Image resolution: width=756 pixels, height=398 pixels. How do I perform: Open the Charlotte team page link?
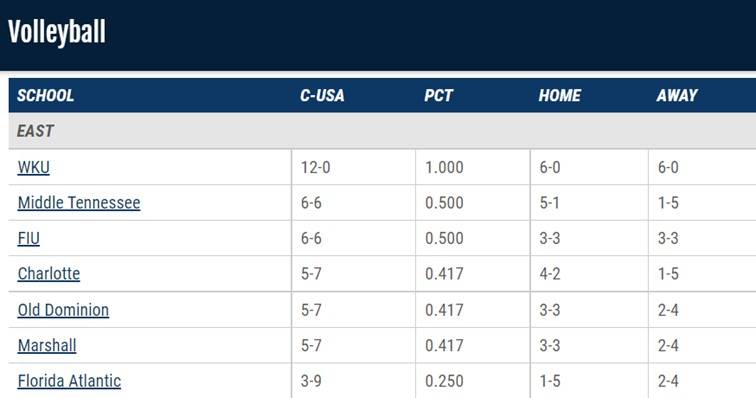(x=49, y=274)
